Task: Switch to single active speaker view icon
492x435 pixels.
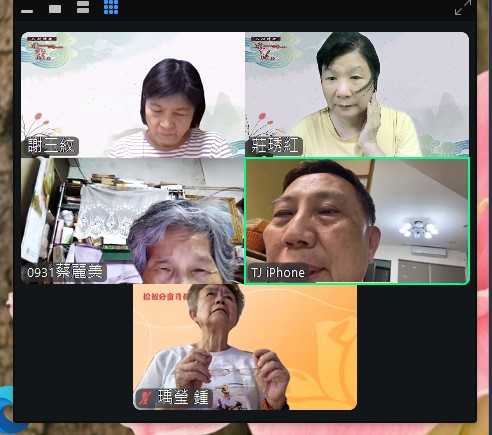Action: [x=55, y=9]
